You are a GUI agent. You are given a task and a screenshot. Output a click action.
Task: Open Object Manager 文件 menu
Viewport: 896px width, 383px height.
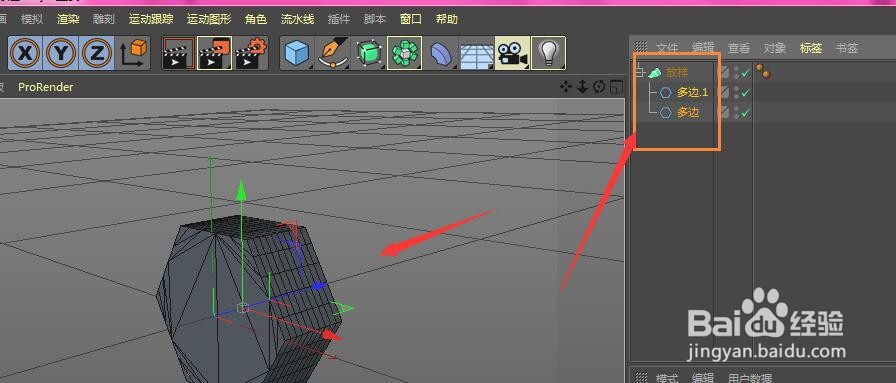pos(667,48)
